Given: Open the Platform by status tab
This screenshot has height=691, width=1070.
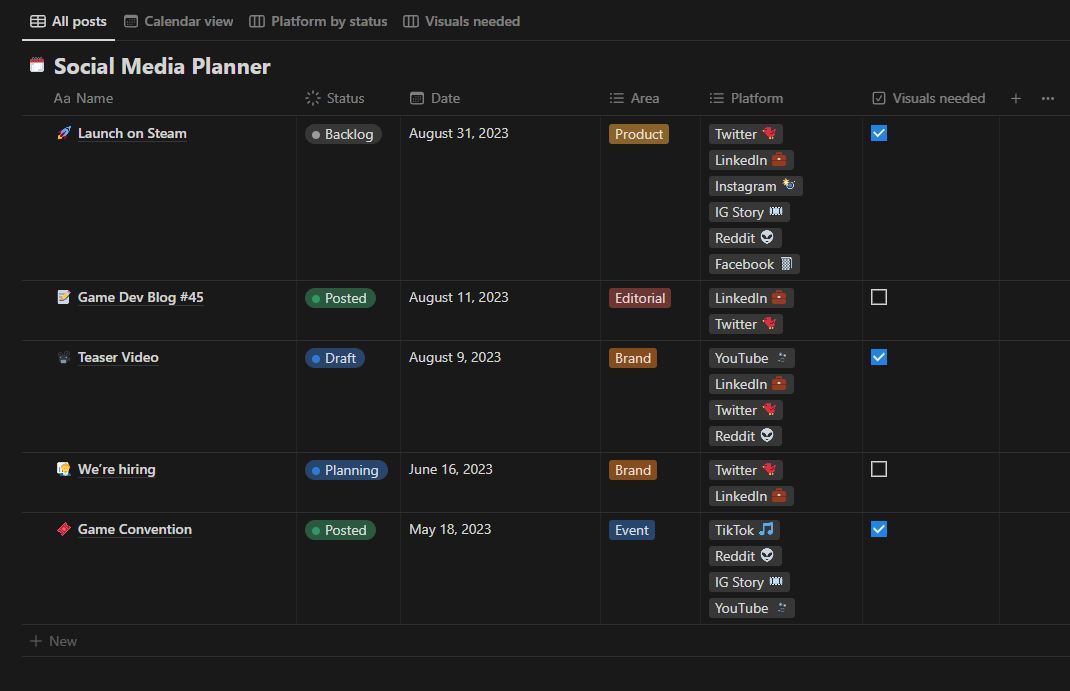Looking at the screenshot, I should point(318,20).
